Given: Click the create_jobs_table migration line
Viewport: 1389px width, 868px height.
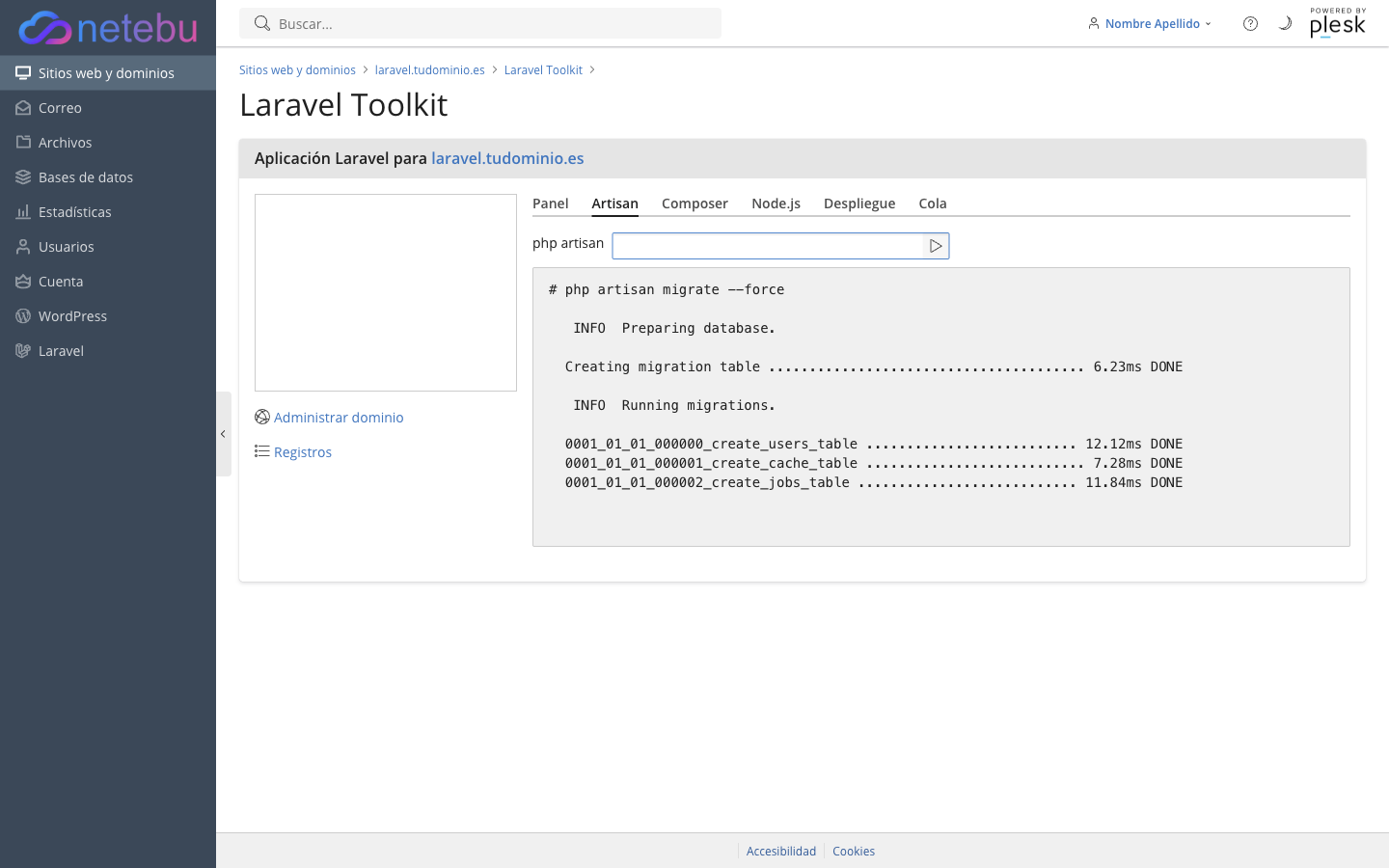Looking at the screenshot, I should (874, 482).
